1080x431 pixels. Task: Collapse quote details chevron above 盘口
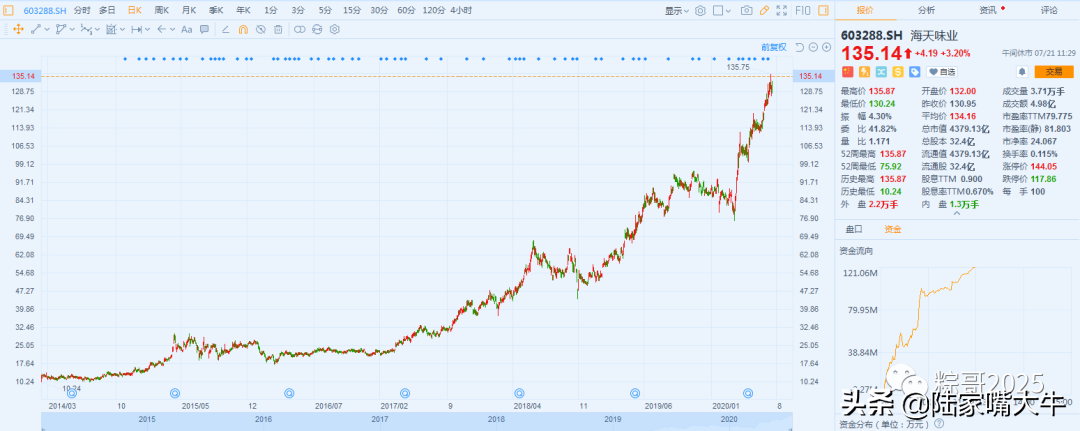click(x=957, y=213)
